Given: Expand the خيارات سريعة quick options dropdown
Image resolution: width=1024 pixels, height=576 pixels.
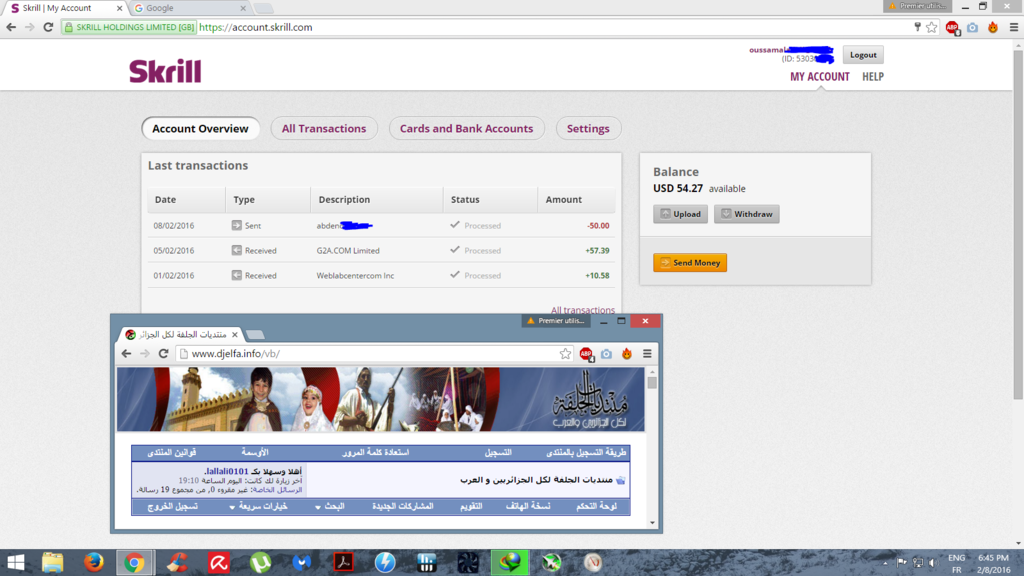Looking at the screenshot, I should 259,507.
